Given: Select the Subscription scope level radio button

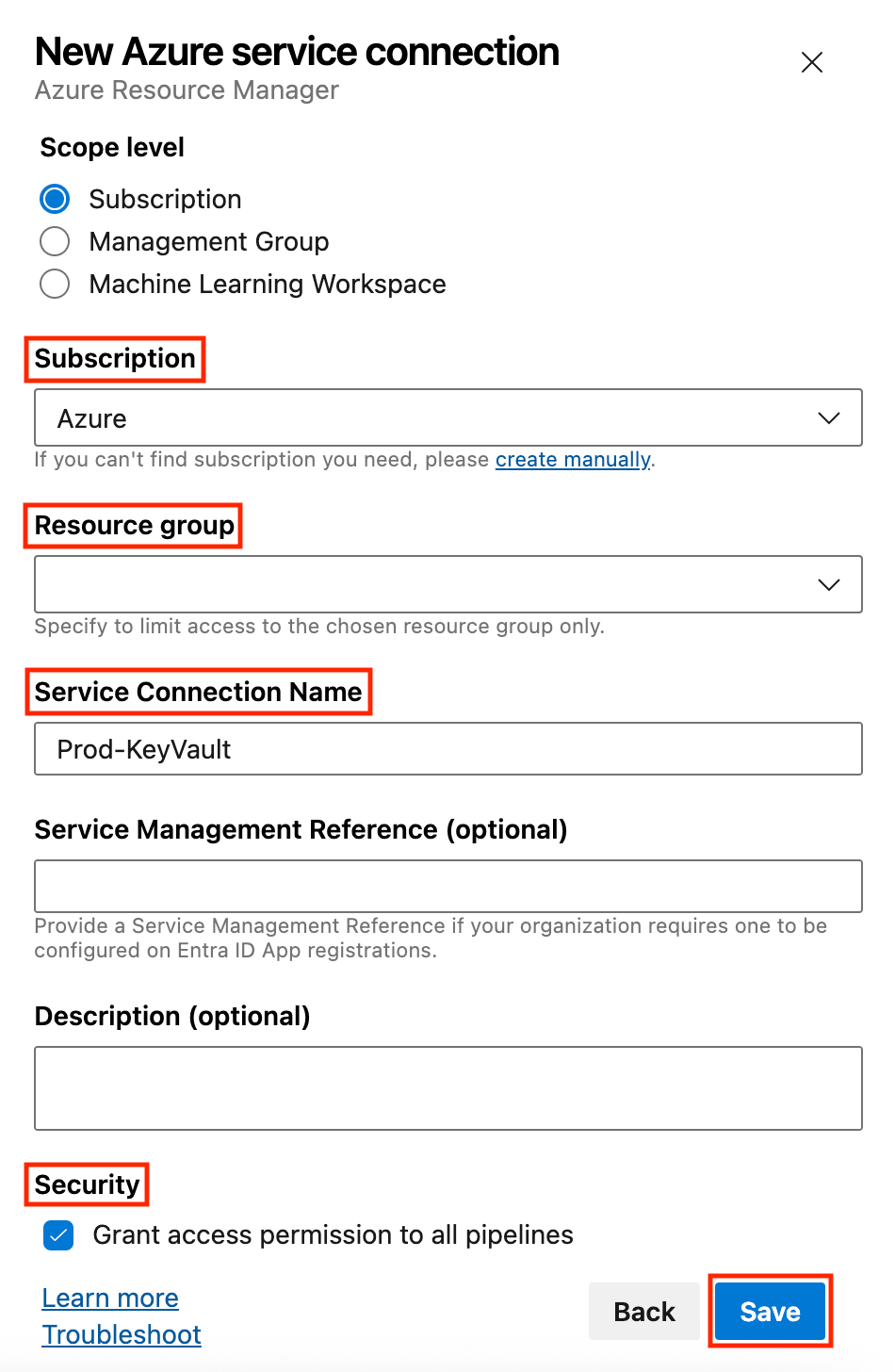Looking at the screenshot, I should coord(55,199).
